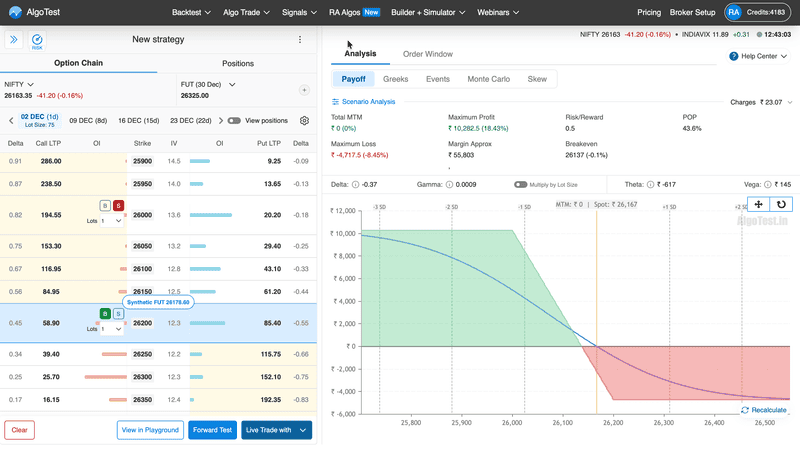The height and width of the screenshot is (449, 800).
Task: Switch to the Positions tab
Action: point(237,63)
